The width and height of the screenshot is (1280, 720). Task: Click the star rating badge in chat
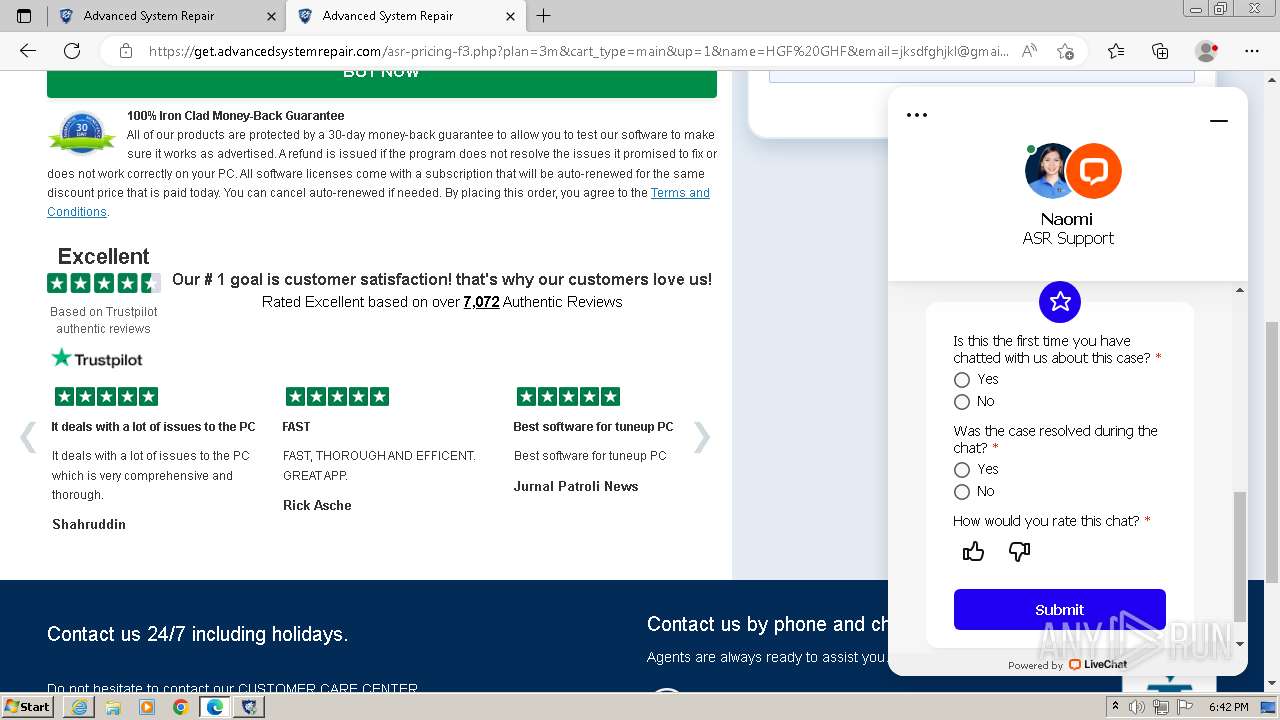(x=1060, y=301)
